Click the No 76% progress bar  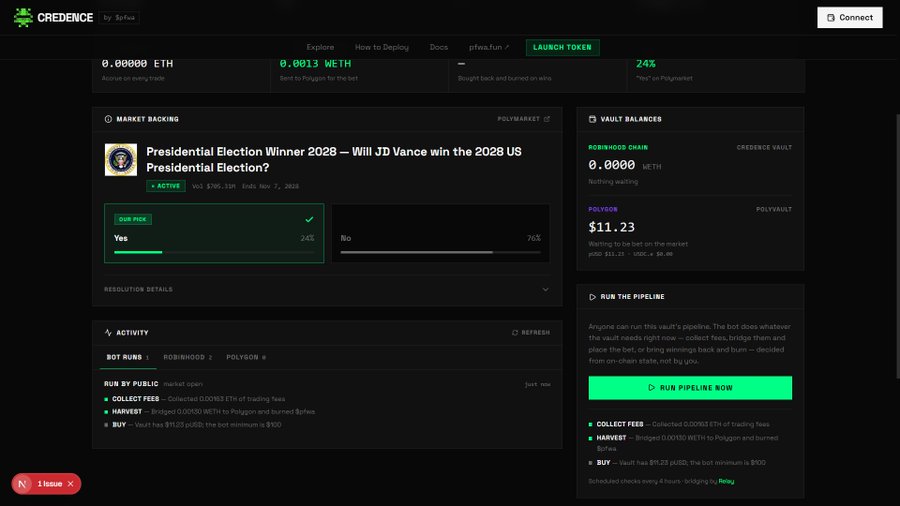pos(440,252)
